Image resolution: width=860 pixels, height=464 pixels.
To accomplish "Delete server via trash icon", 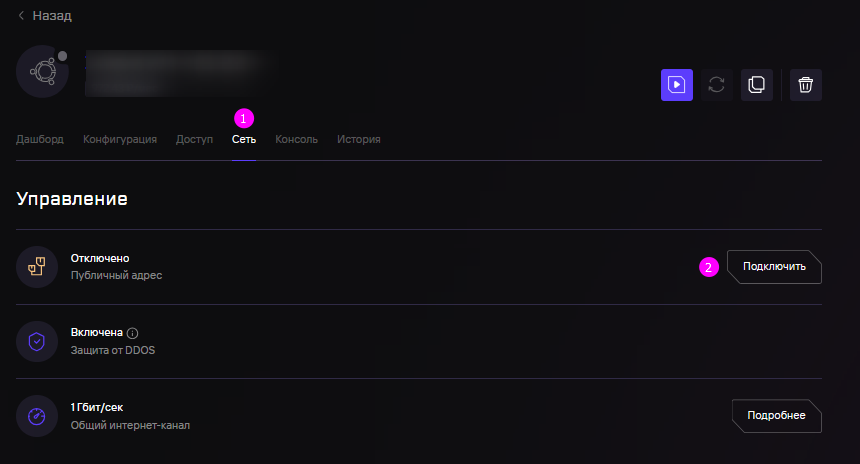I will click(806, 85).
